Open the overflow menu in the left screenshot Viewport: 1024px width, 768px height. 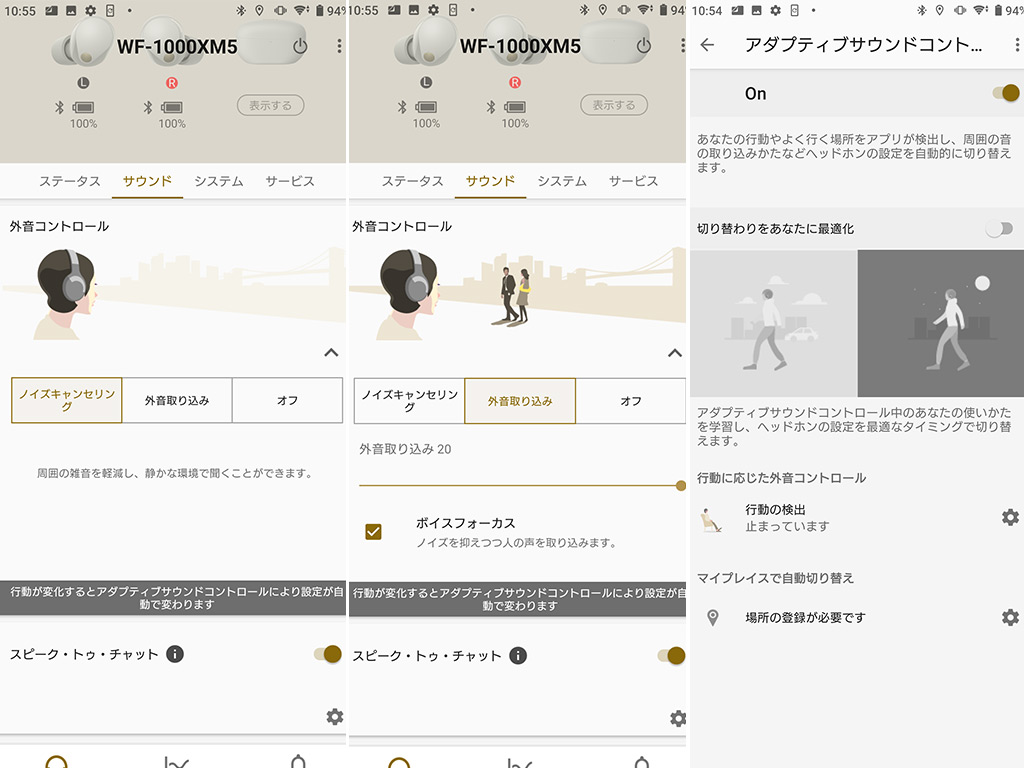(339, 46)
